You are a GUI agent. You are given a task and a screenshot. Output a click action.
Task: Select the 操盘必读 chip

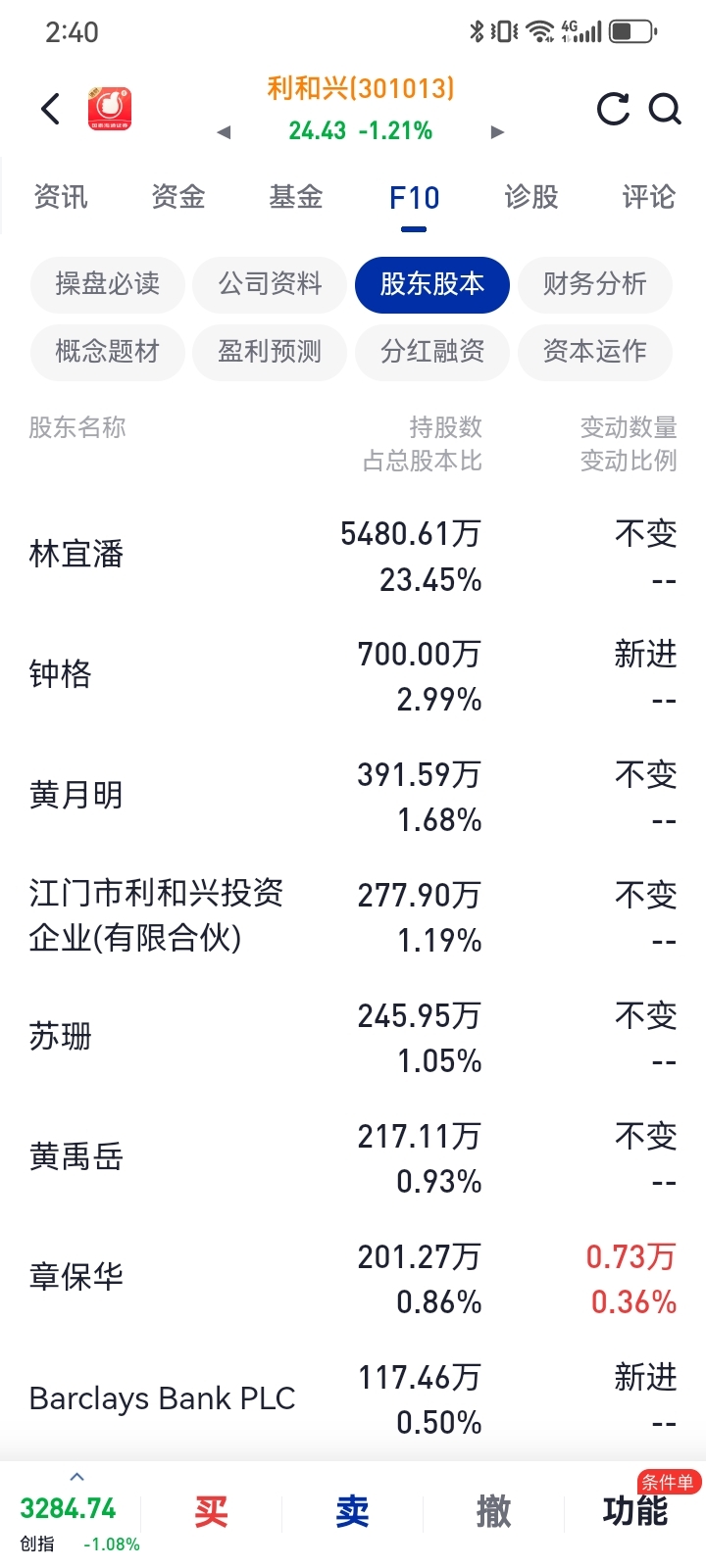coord(108,284)
